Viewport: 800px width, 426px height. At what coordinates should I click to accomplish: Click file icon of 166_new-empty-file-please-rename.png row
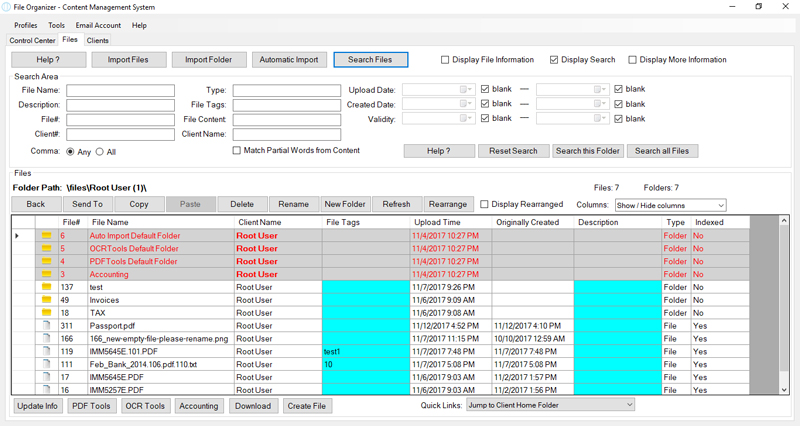pos(46,338)
